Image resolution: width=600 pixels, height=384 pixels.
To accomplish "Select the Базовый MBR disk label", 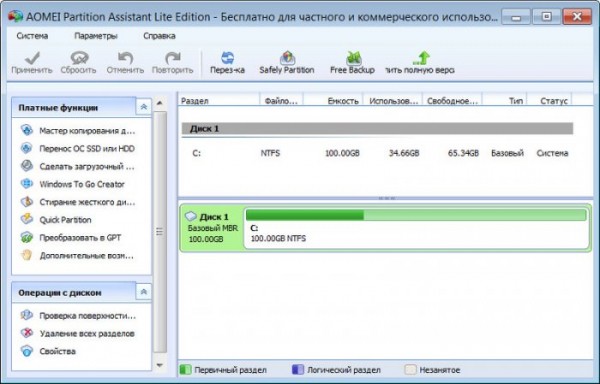I will tap(213, 228).
